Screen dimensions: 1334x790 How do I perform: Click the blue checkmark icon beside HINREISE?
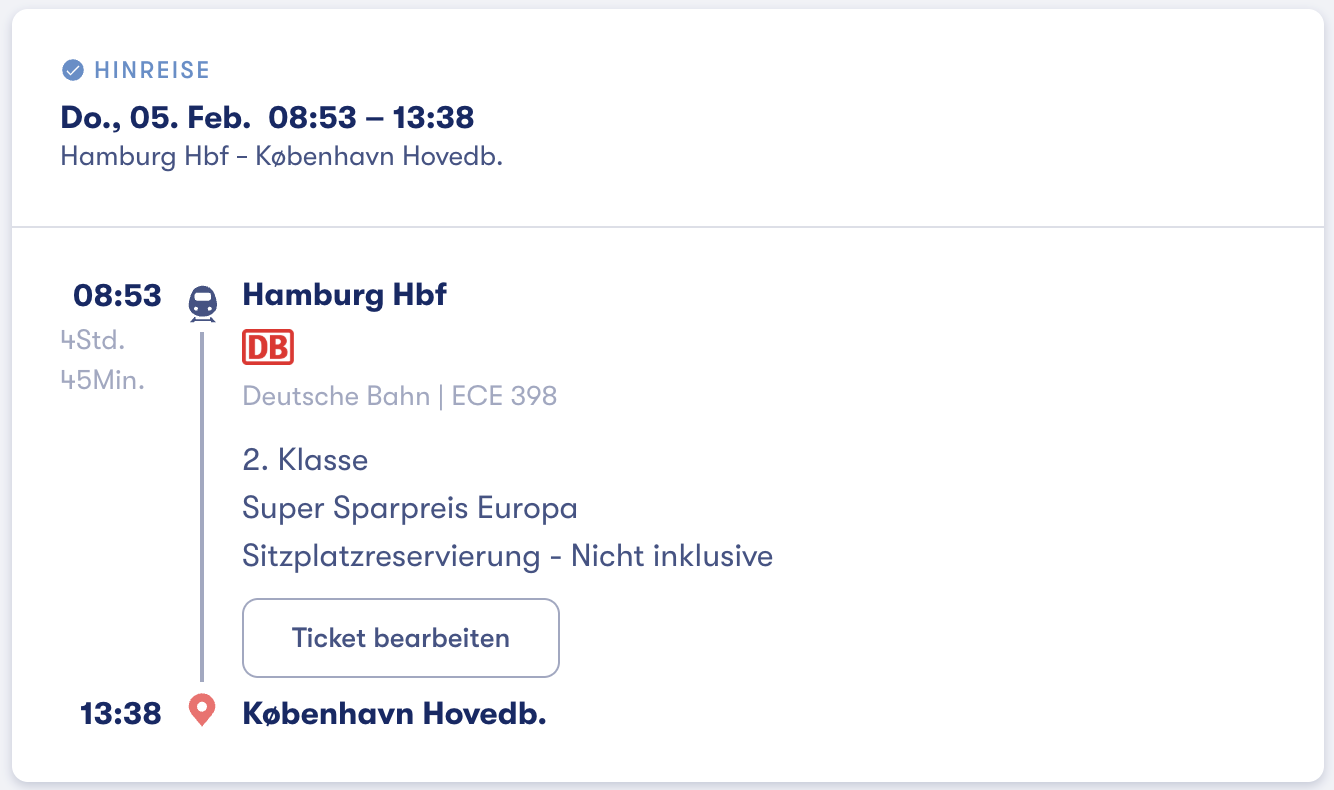click(72, 70)
